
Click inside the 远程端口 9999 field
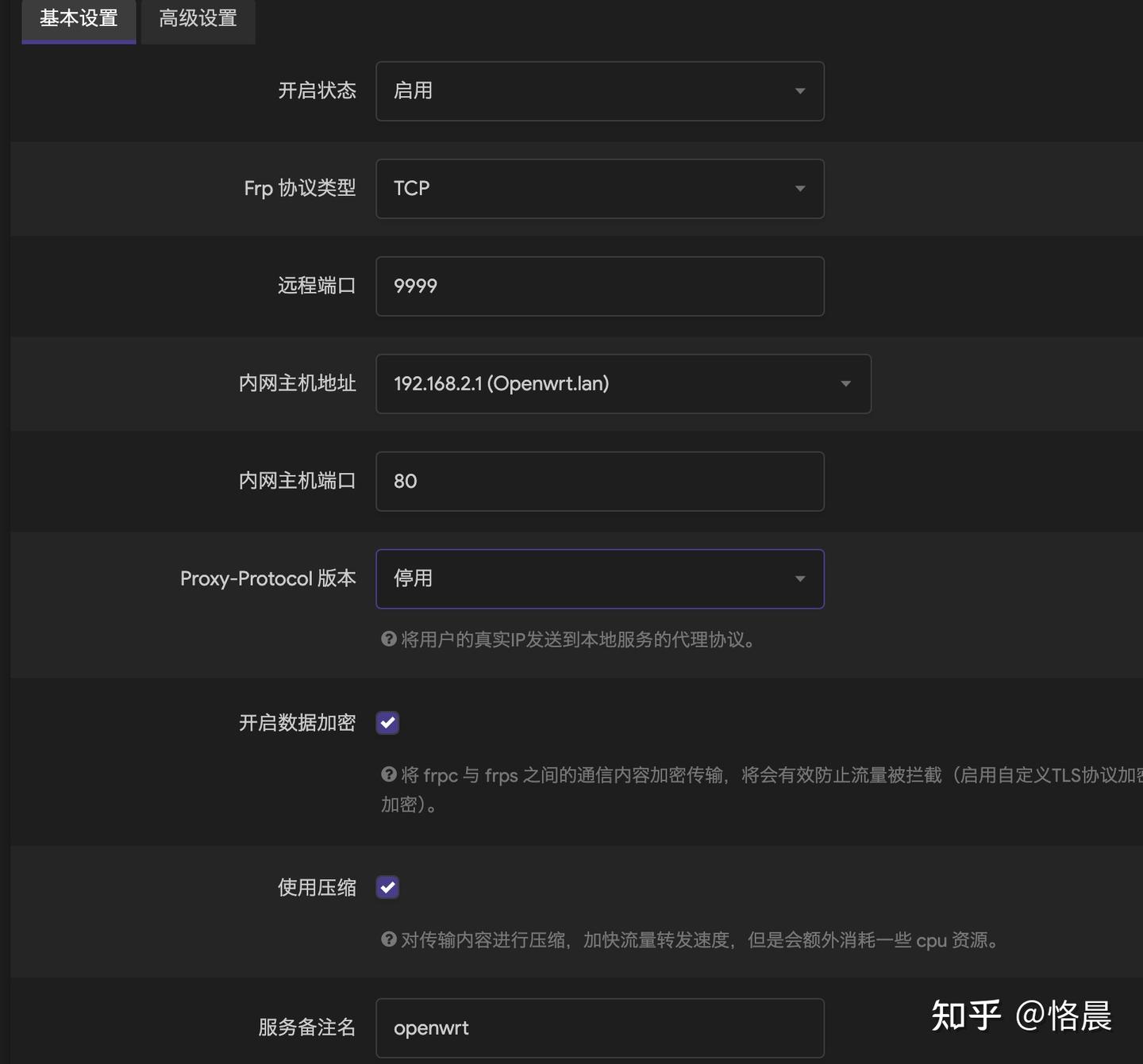point(599,286)
